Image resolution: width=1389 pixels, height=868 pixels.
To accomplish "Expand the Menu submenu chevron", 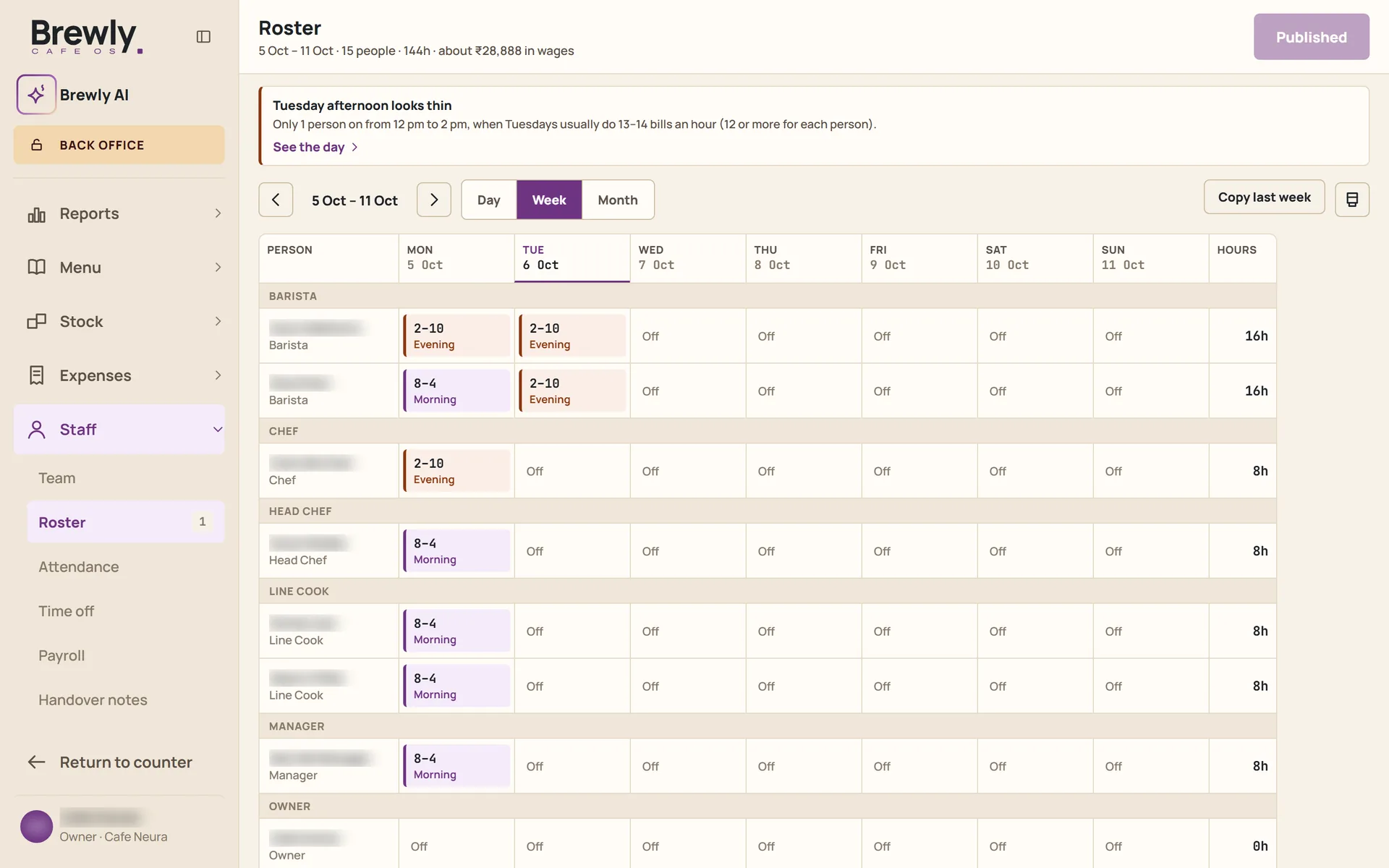I will tap(218, 267).
